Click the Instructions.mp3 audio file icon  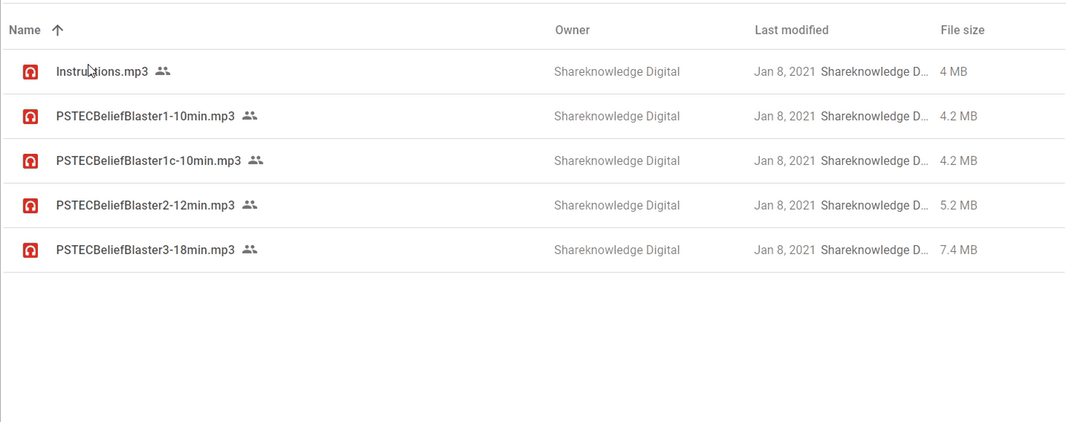tap(30, 71)
